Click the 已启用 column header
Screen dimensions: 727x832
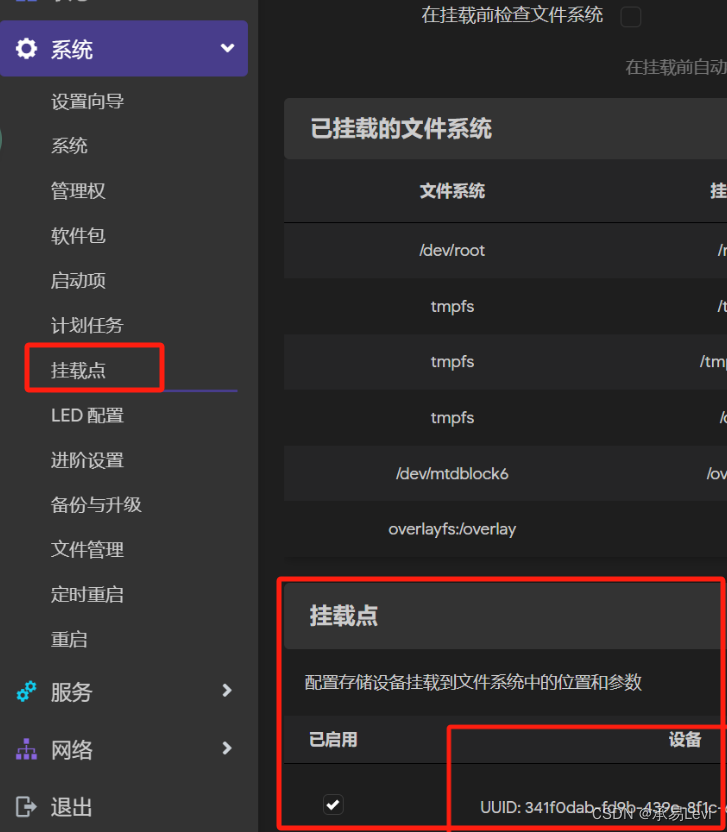click(333, 739)
